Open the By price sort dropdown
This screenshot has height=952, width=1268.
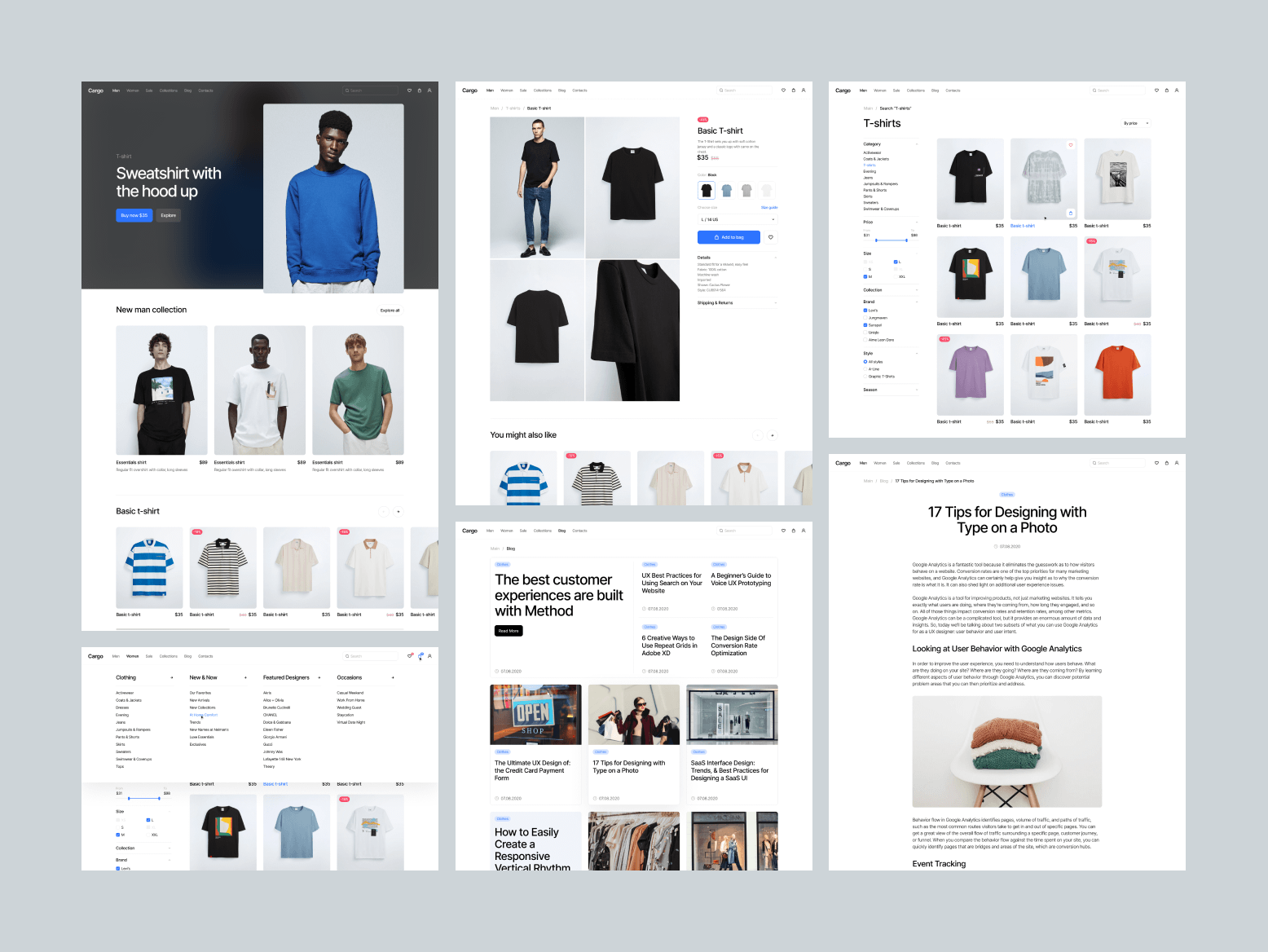click(x=1136, y=123)
